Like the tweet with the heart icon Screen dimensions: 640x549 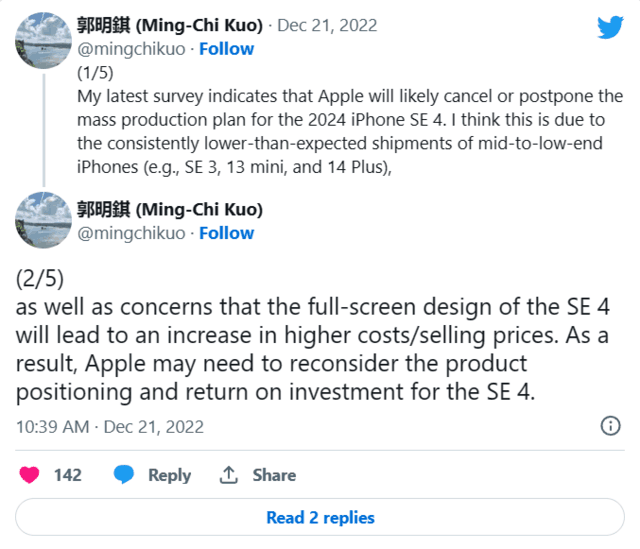click(x=30, y=475)
